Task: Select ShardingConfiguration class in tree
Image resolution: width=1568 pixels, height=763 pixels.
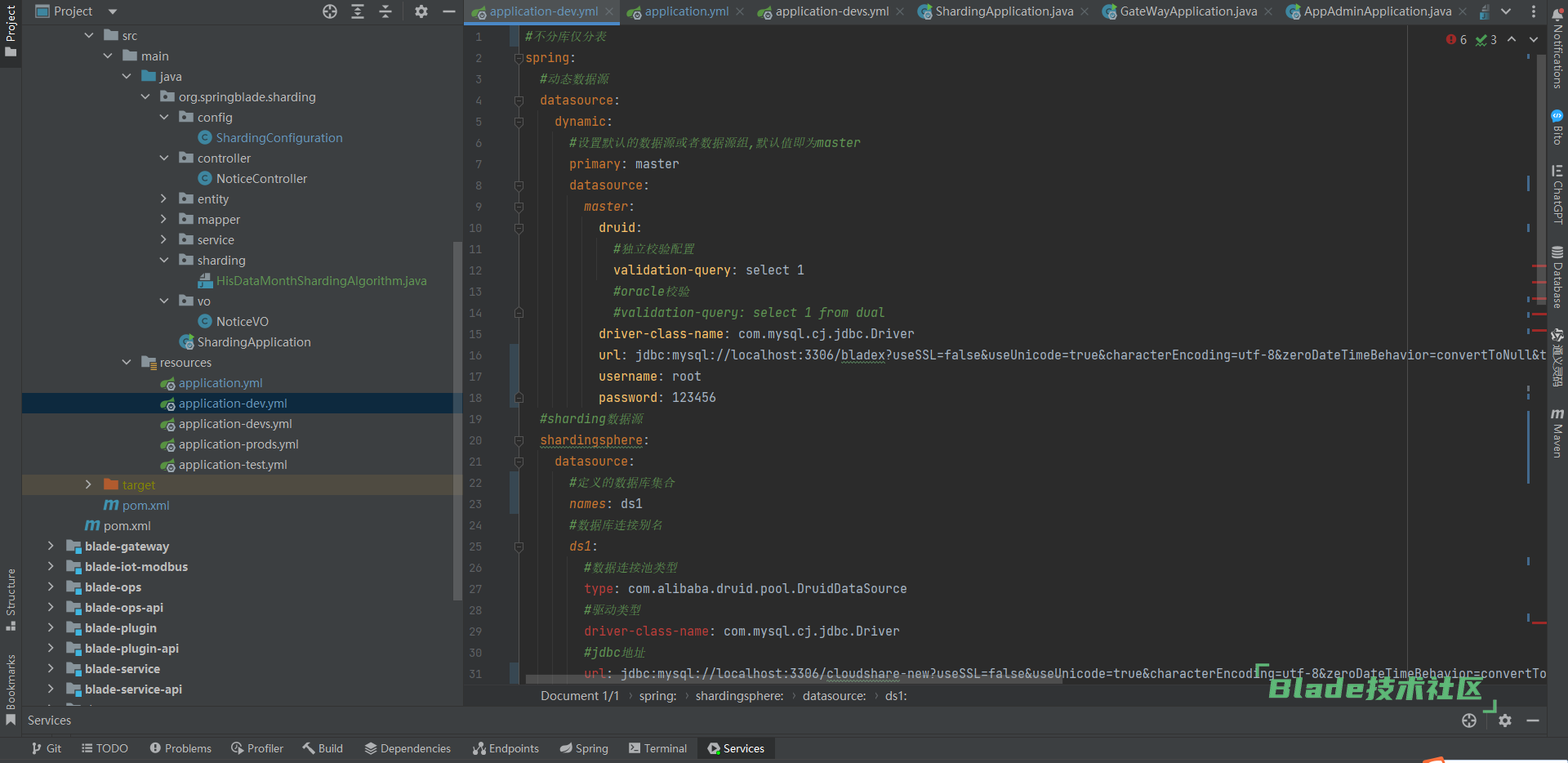Action: 279,137
